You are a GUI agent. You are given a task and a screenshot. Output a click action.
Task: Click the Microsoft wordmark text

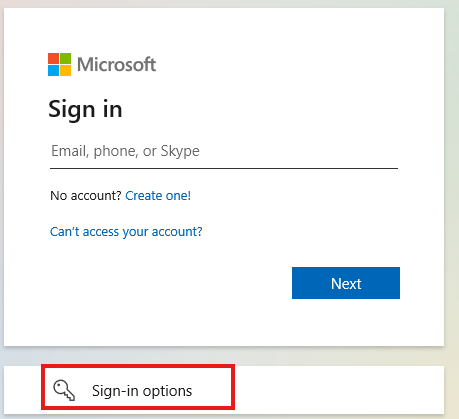click(x=116, y=64)
